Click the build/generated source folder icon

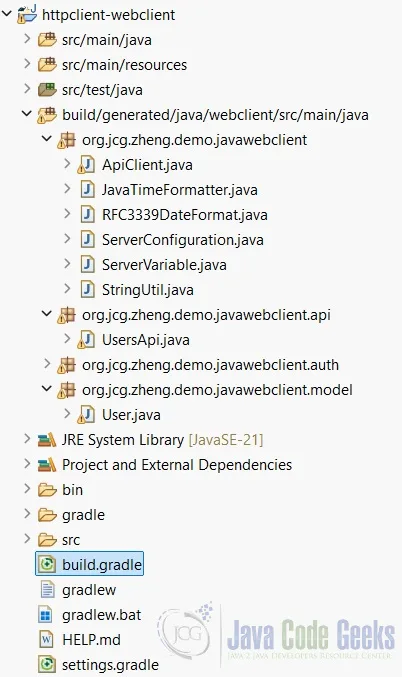click(47, 115)
